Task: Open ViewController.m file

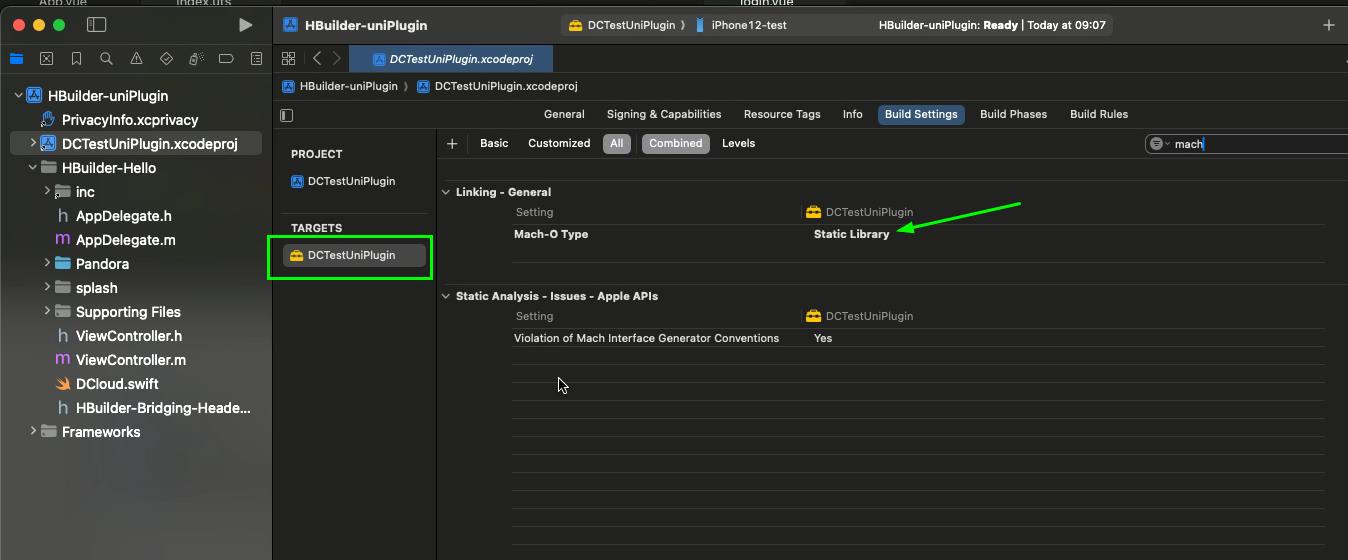Action: click(130, 360)
